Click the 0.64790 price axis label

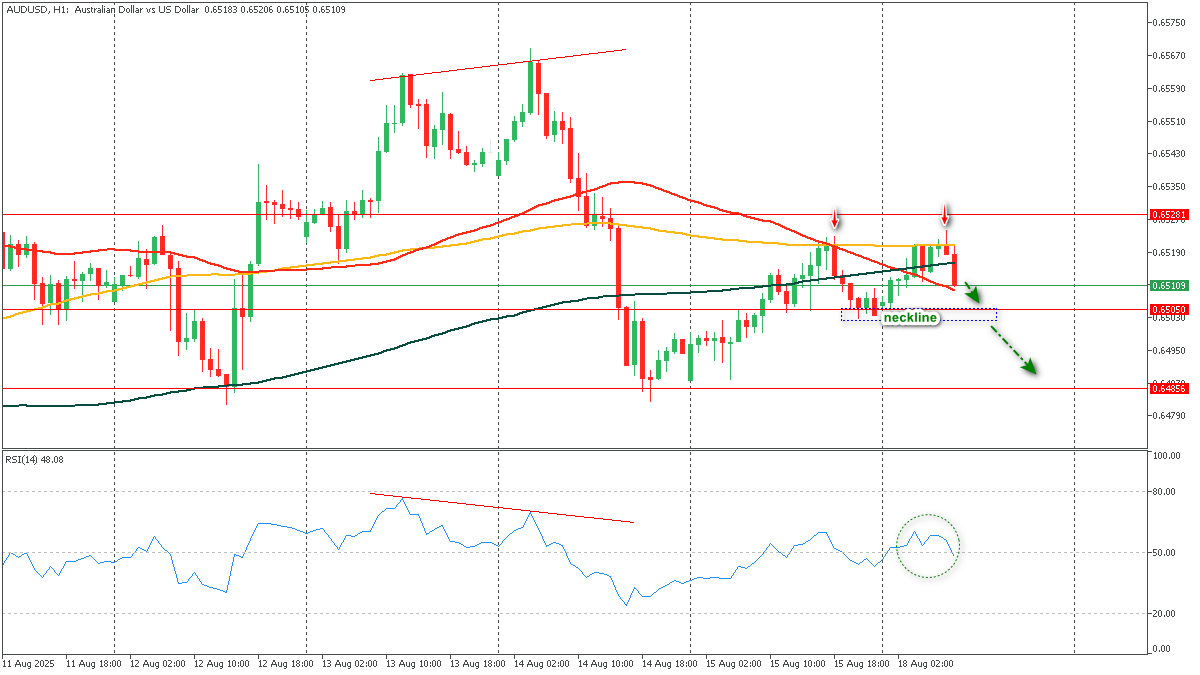click(1168, 416)
